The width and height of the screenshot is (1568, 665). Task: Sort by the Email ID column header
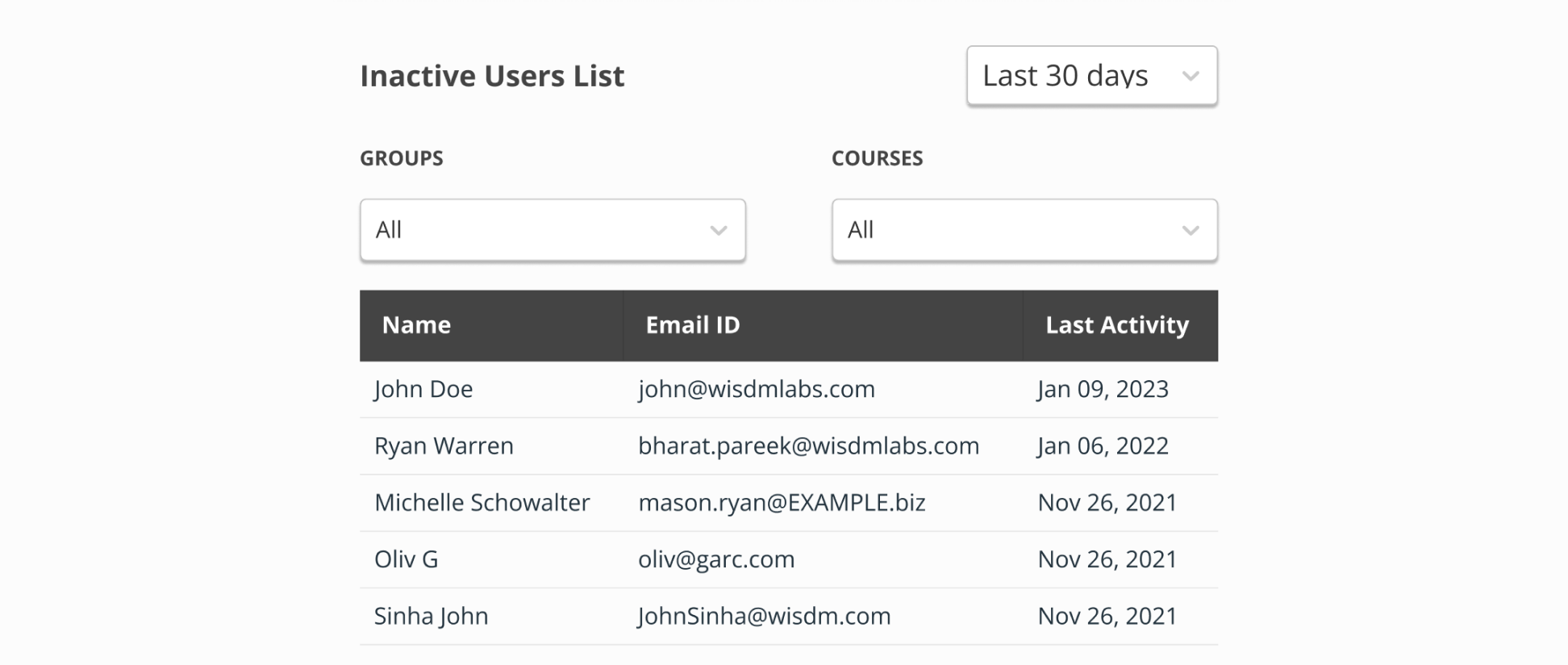692,325
